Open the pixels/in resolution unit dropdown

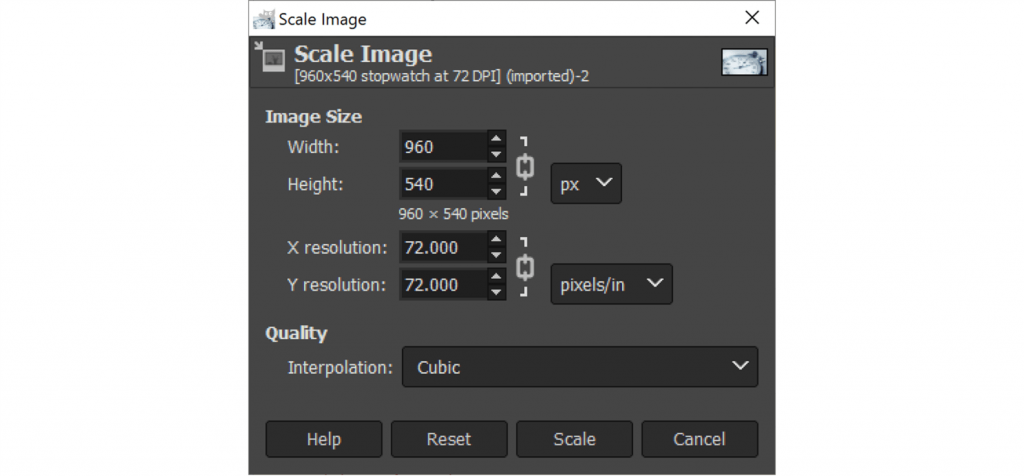(x=611, y=285)
